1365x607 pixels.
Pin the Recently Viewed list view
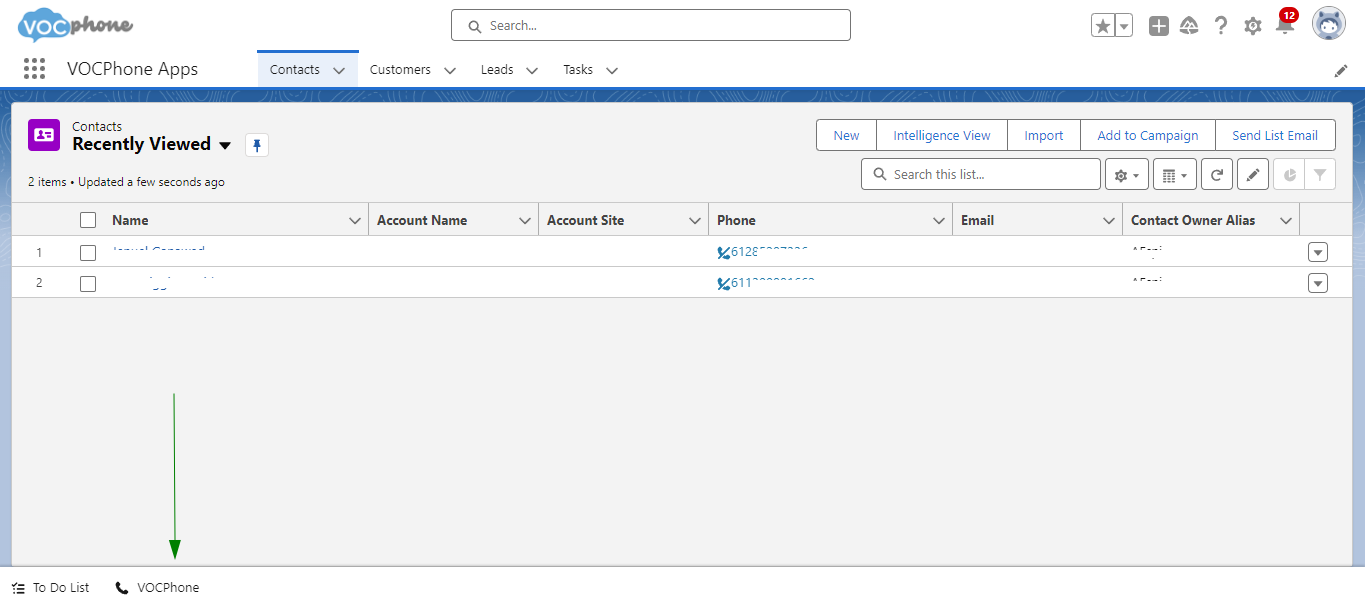point(257,145)
